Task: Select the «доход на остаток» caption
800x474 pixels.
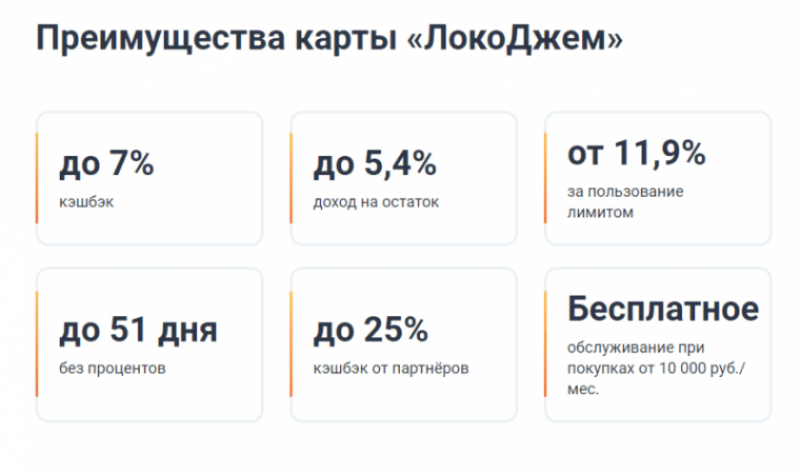Action: 376,201
